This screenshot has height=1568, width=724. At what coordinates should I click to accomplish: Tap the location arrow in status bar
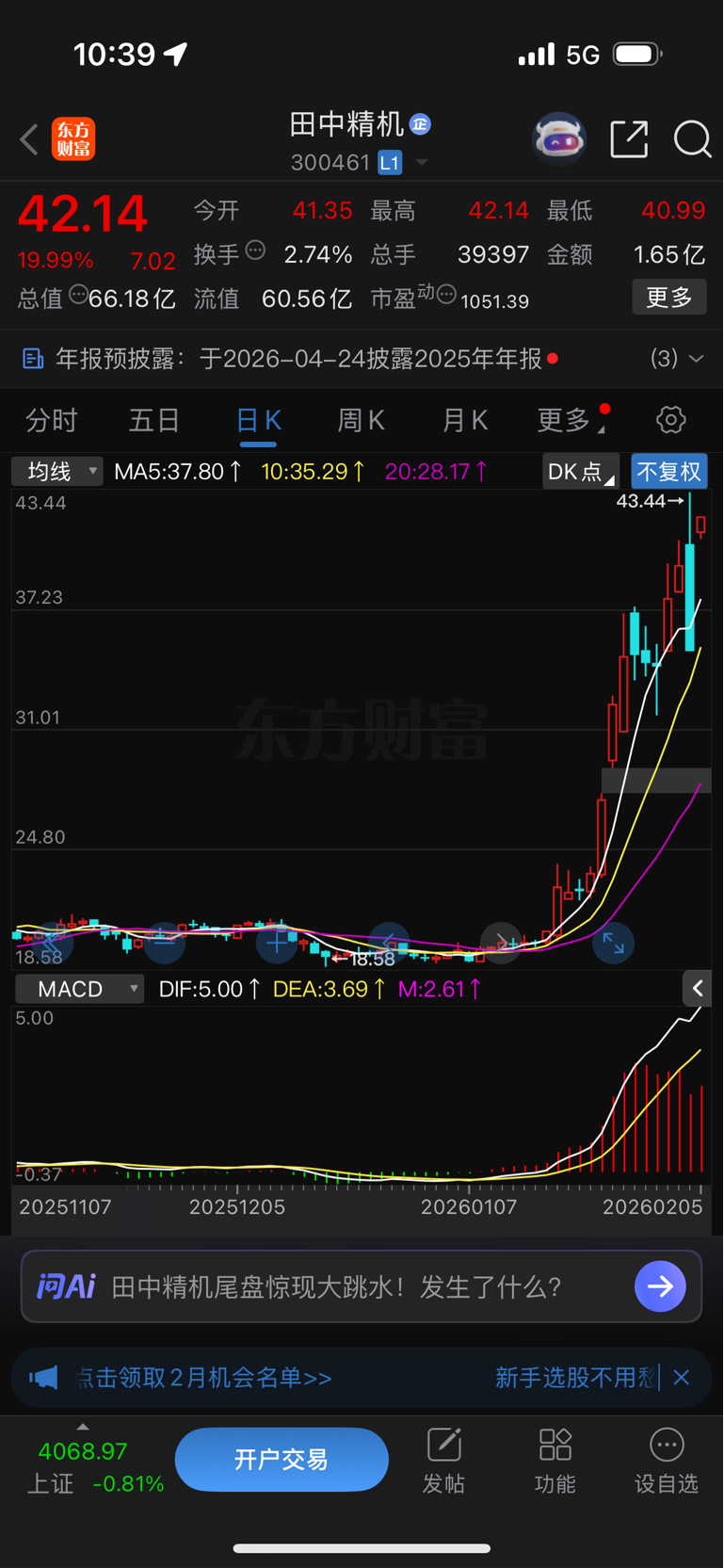pos(176,54)
